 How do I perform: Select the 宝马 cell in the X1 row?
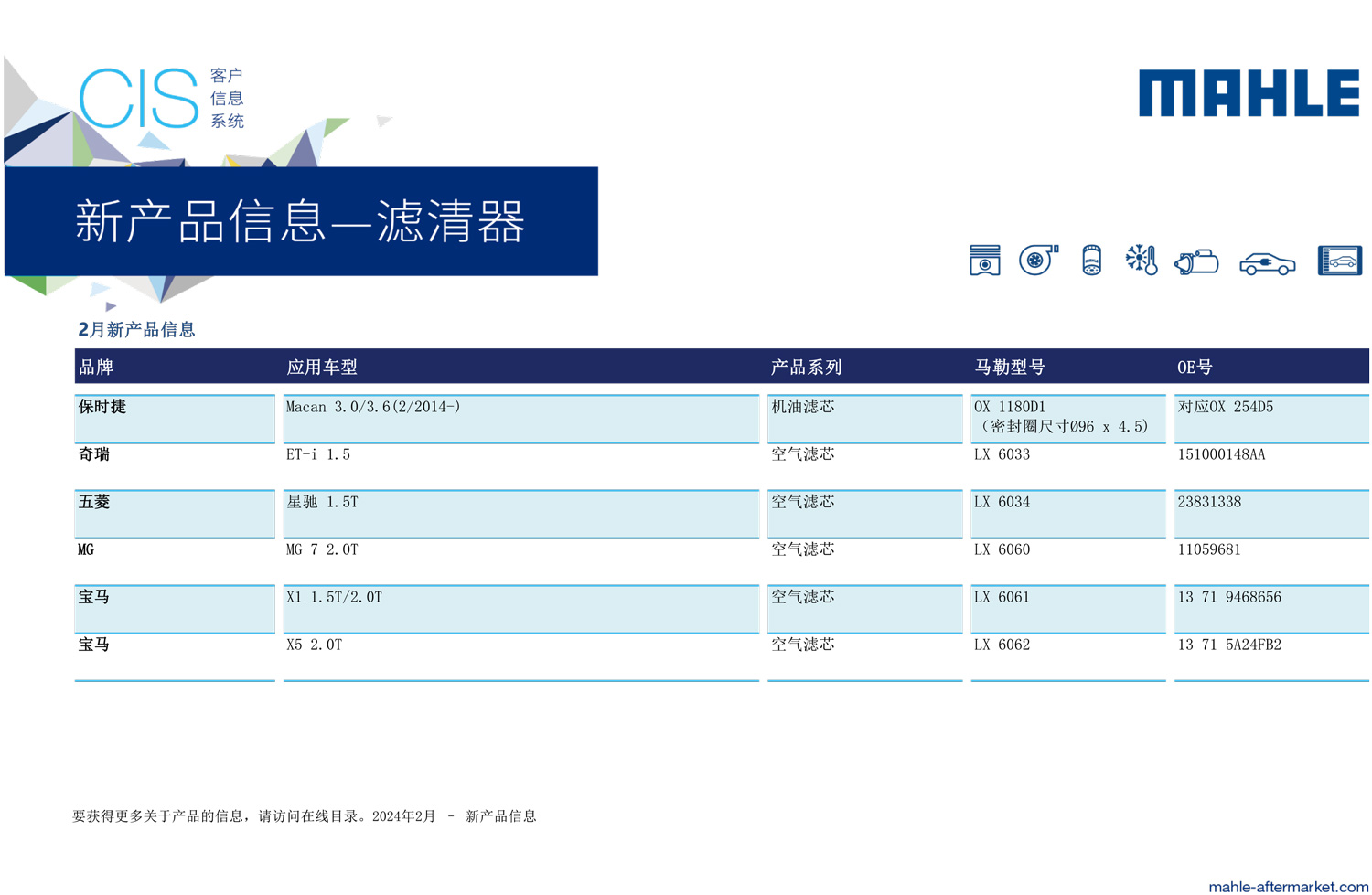tap(175, 609)
